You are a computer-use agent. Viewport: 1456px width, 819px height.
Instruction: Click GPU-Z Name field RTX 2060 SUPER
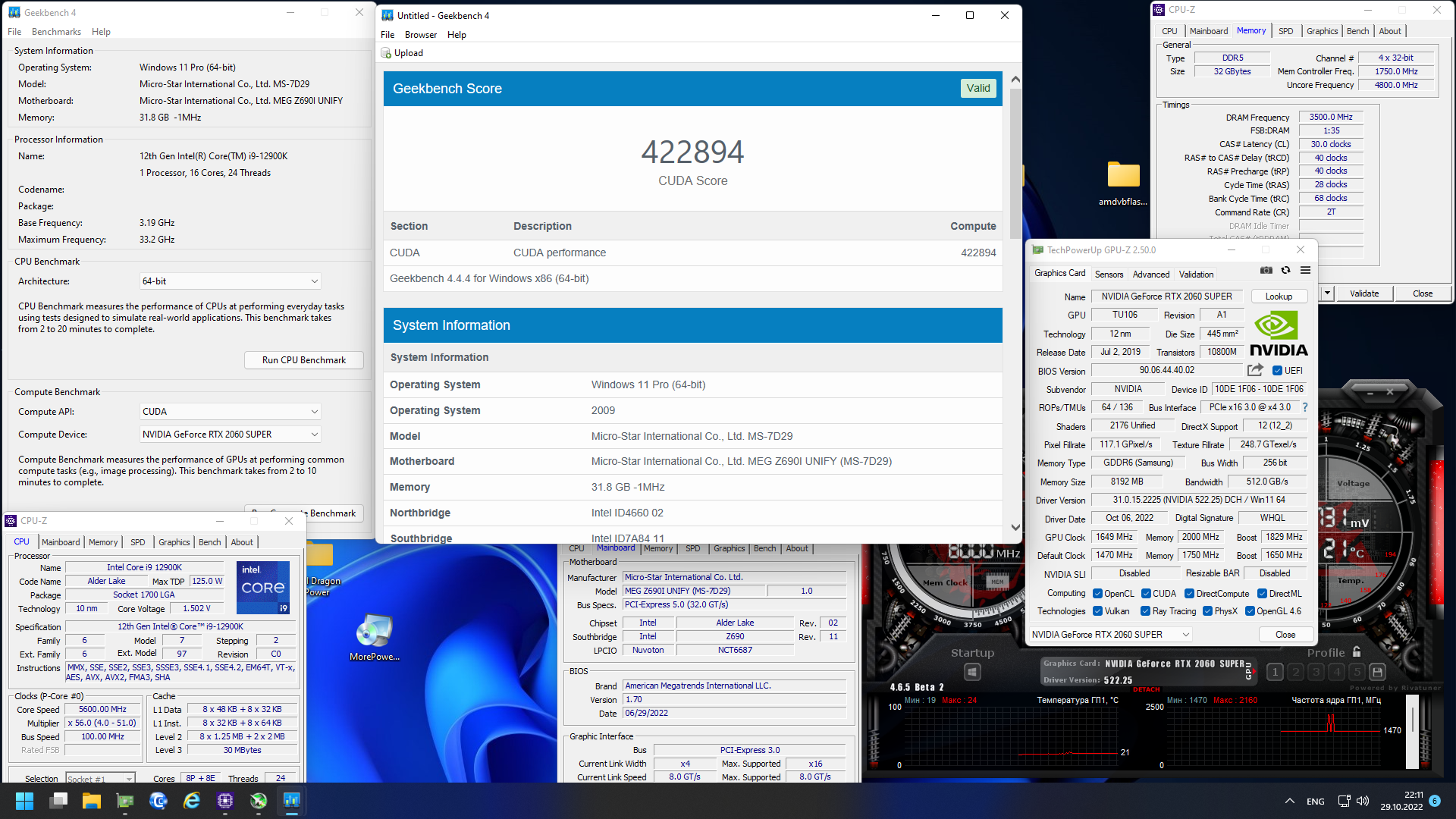tap(1166, 297)
